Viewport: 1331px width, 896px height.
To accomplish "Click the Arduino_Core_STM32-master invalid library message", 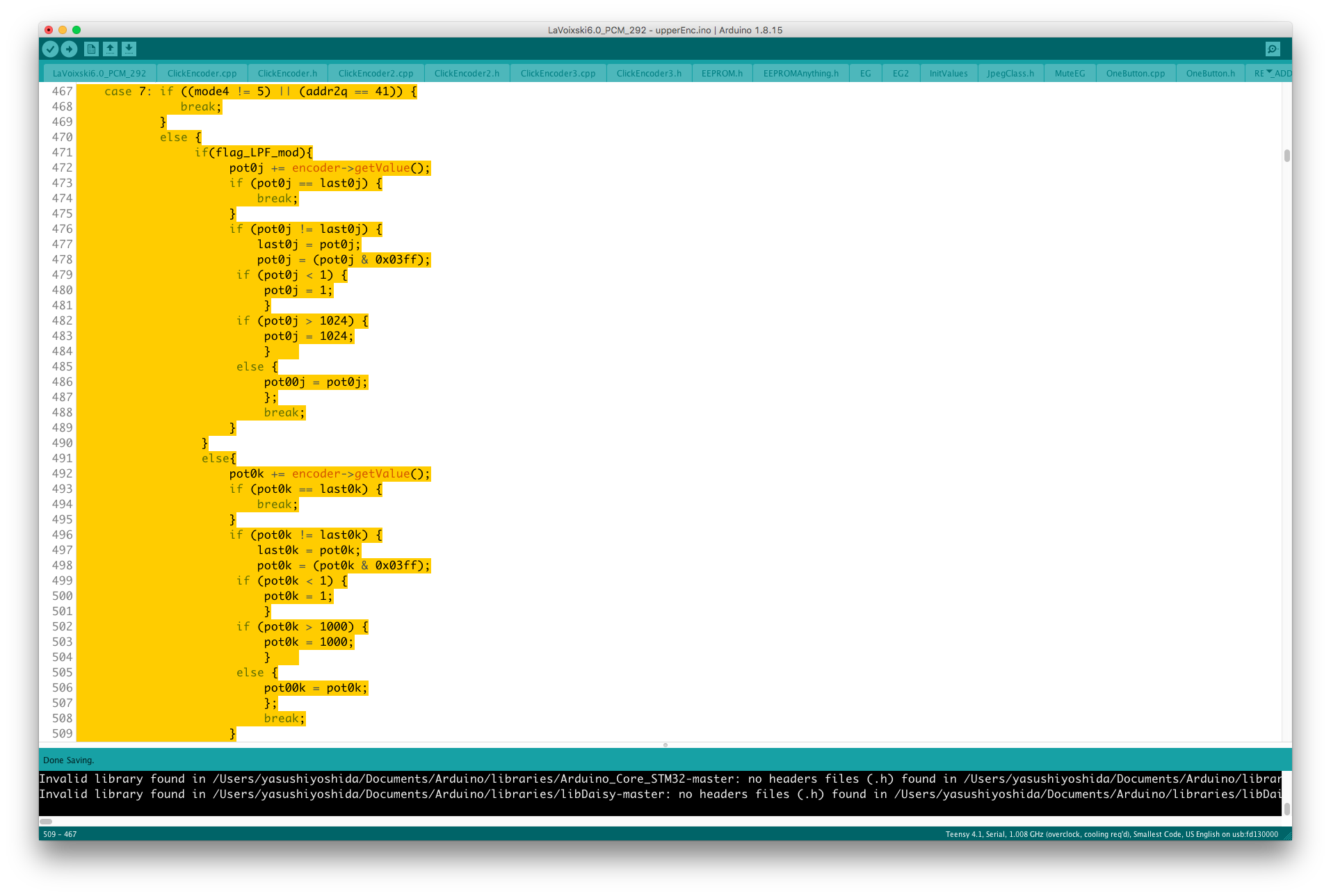I will pos(660,779).
